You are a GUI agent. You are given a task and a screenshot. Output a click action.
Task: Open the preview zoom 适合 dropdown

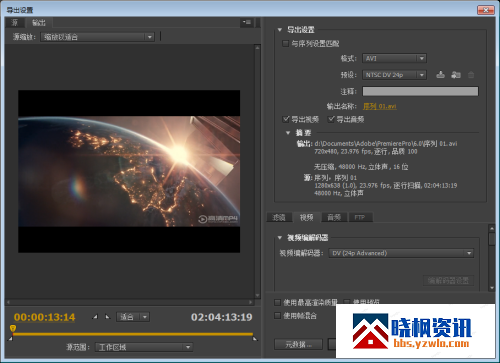pyautogui.click(x=133, y=317)
